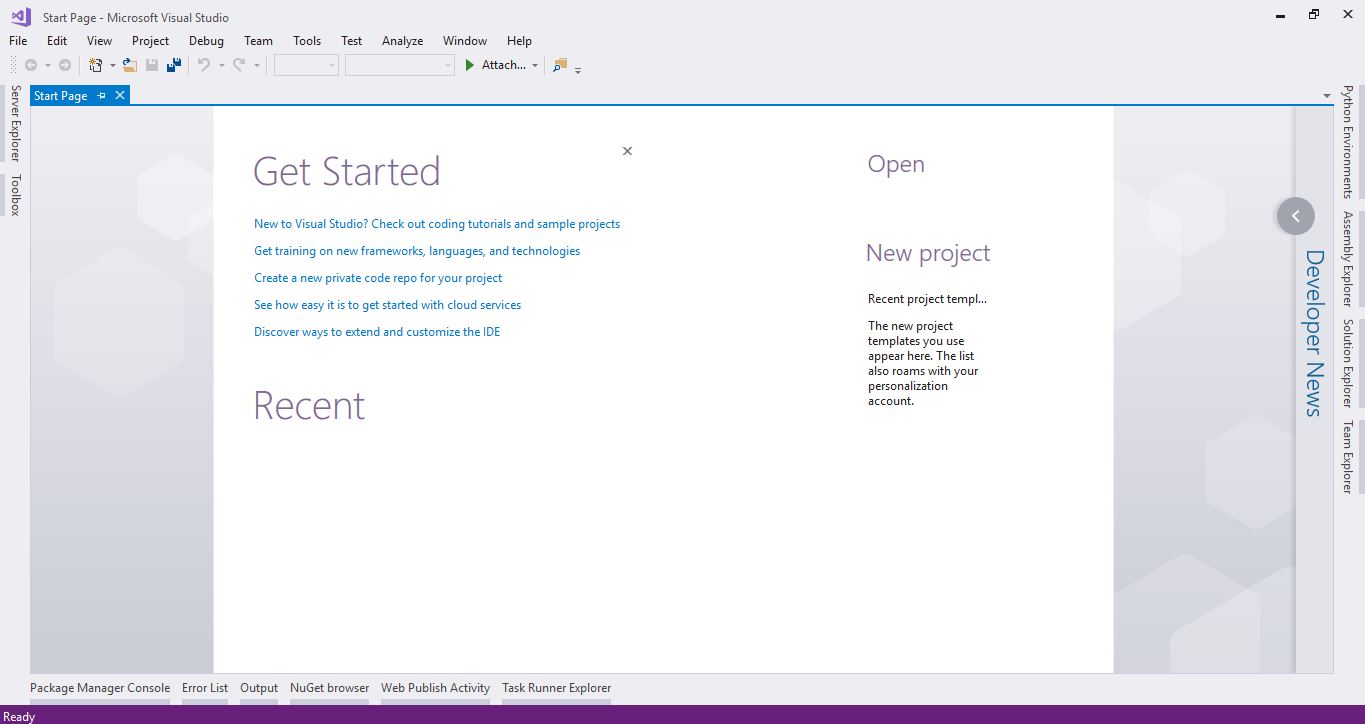Click 'Create a new private code repo' link
The image size is (1365, 724).
(378, 278)
